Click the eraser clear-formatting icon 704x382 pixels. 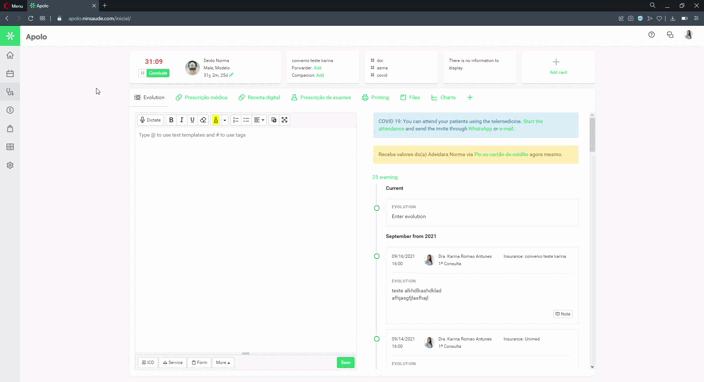203,120
